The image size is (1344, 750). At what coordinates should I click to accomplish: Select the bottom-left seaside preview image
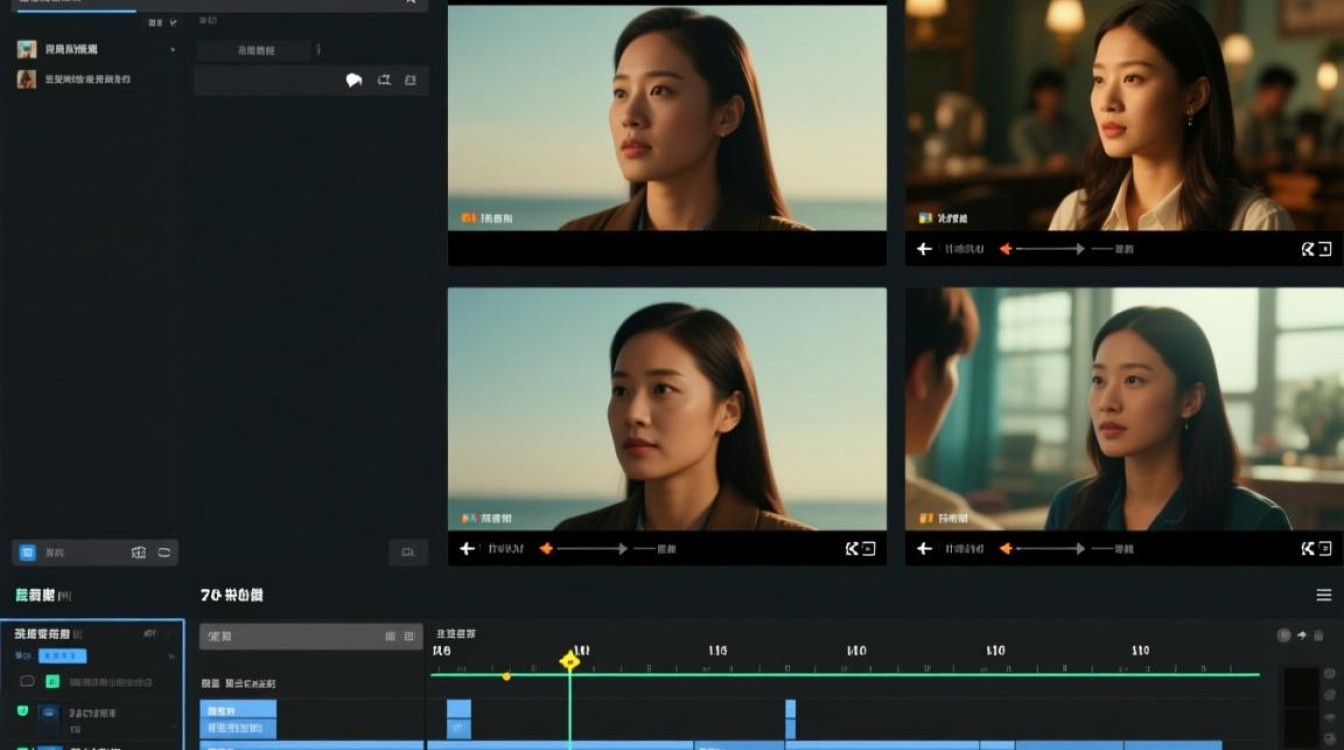(667, 409)
